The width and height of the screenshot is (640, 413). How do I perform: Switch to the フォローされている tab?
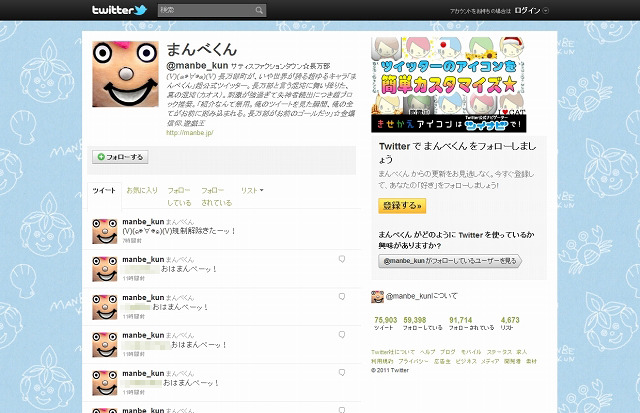pos(216,196)
